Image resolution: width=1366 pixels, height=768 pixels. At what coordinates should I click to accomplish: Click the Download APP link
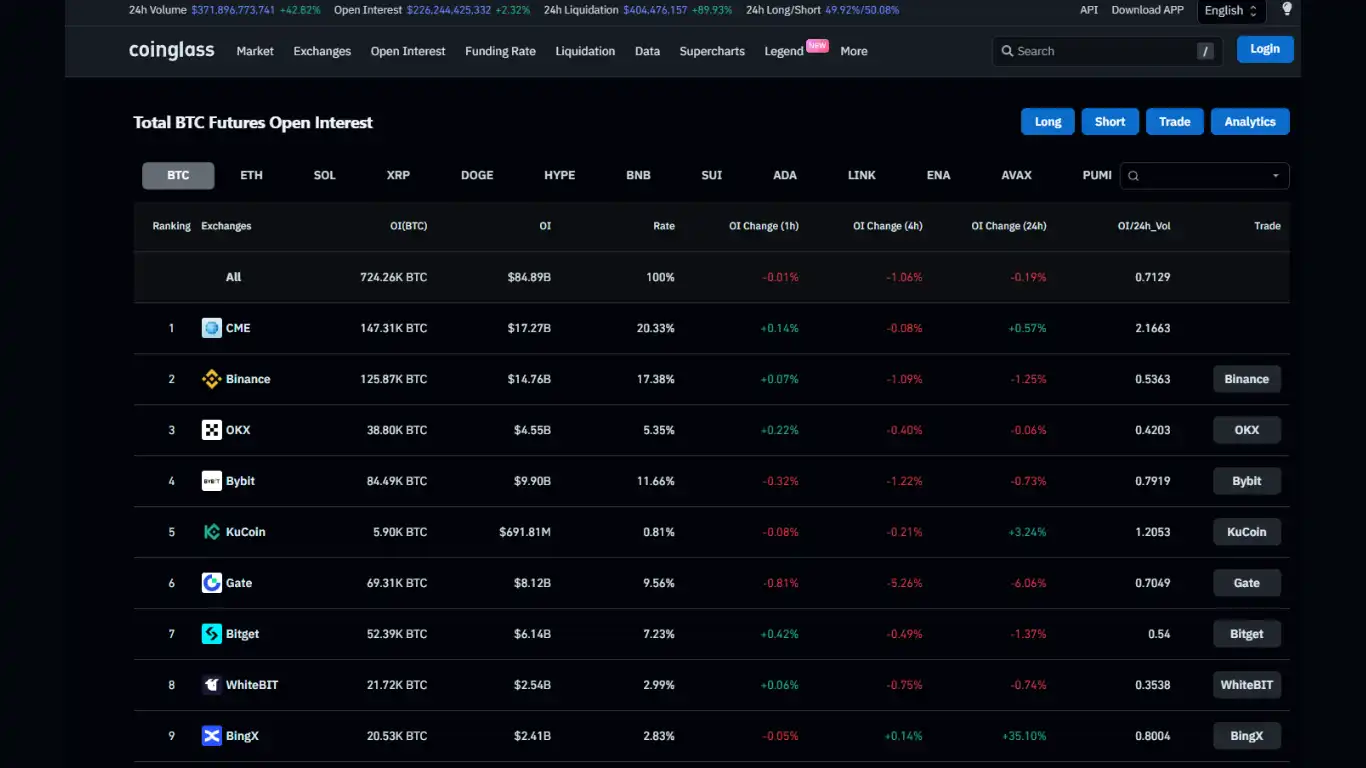[x=1147, y=10]
